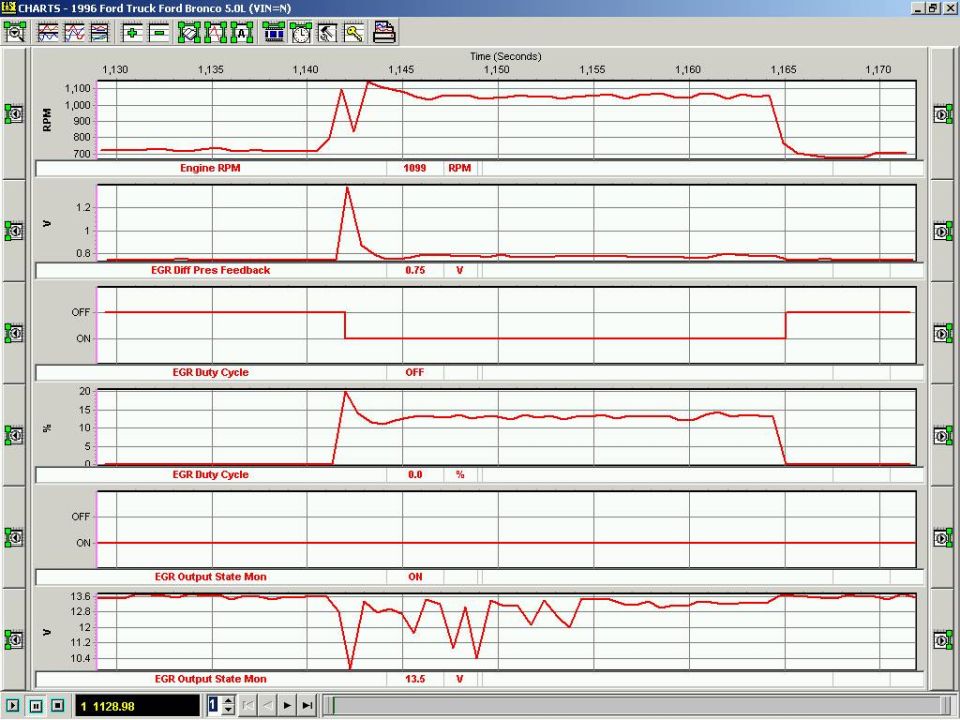Increase the frame step value with up arrow
Viewport: 960px width, 720px height.
pyautogui.click(x=228, y=700)
